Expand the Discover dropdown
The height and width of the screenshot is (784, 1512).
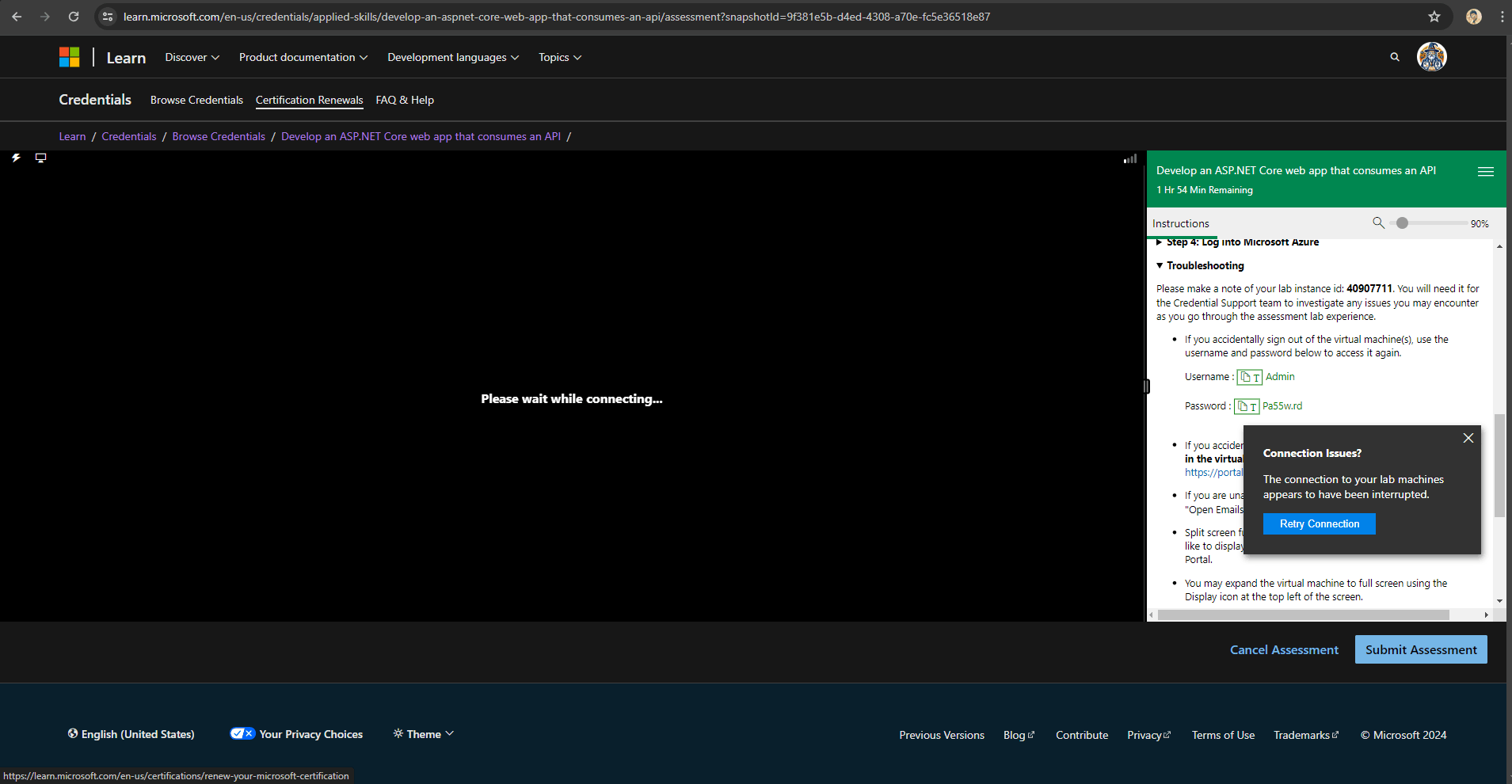pyautogui.click(x=192, y=57)
